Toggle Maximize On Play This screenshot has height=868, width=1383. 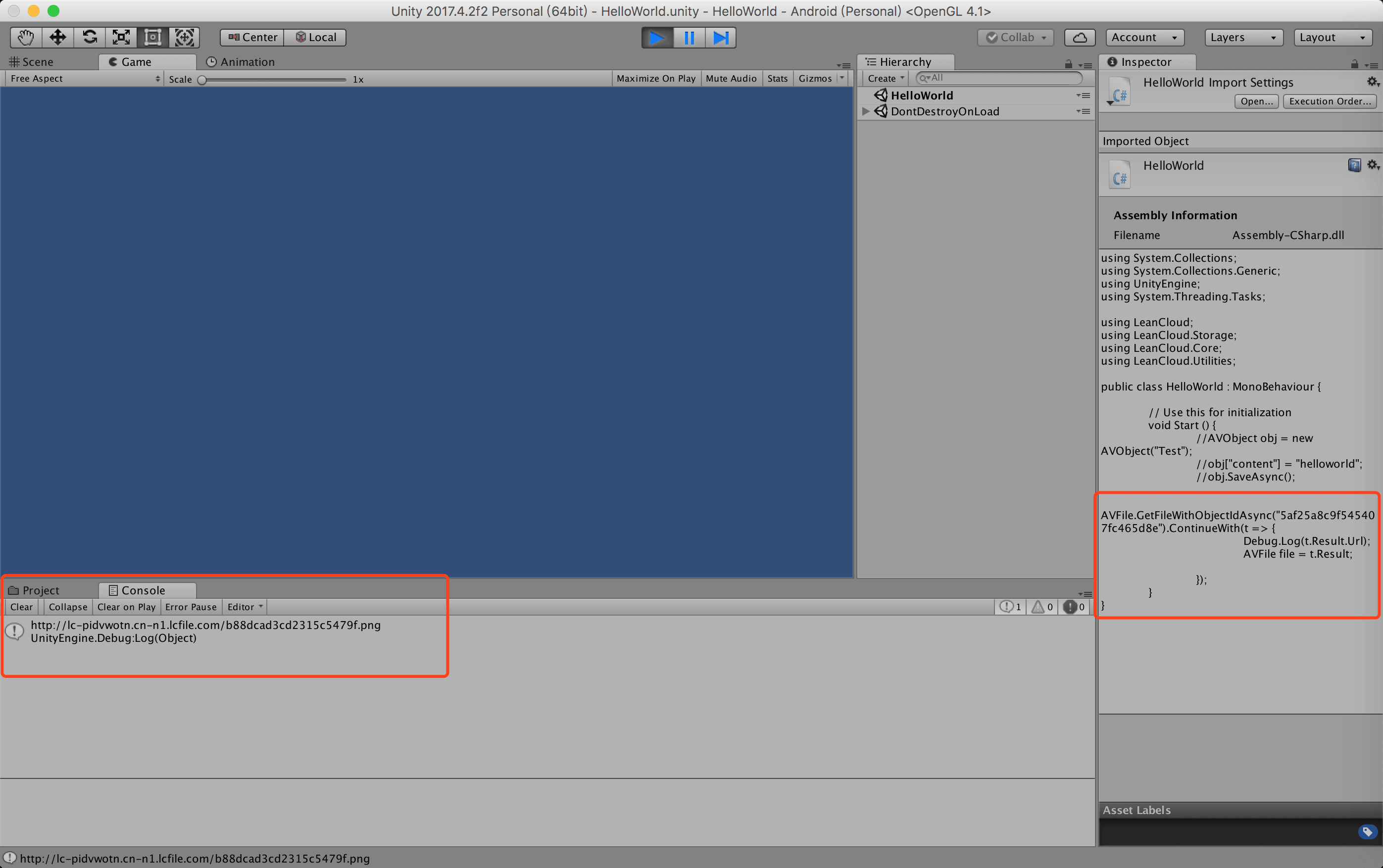pos(656,79)
